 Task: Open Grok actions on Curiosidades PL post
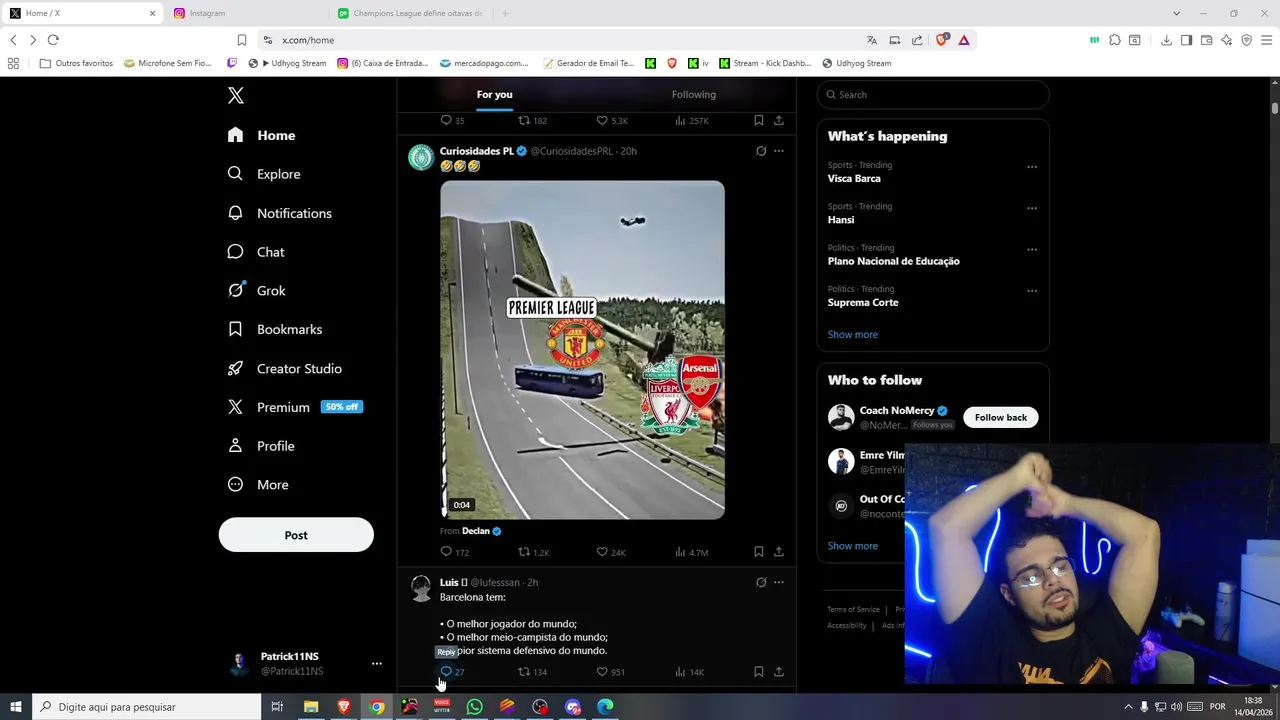tap(761, 151)
